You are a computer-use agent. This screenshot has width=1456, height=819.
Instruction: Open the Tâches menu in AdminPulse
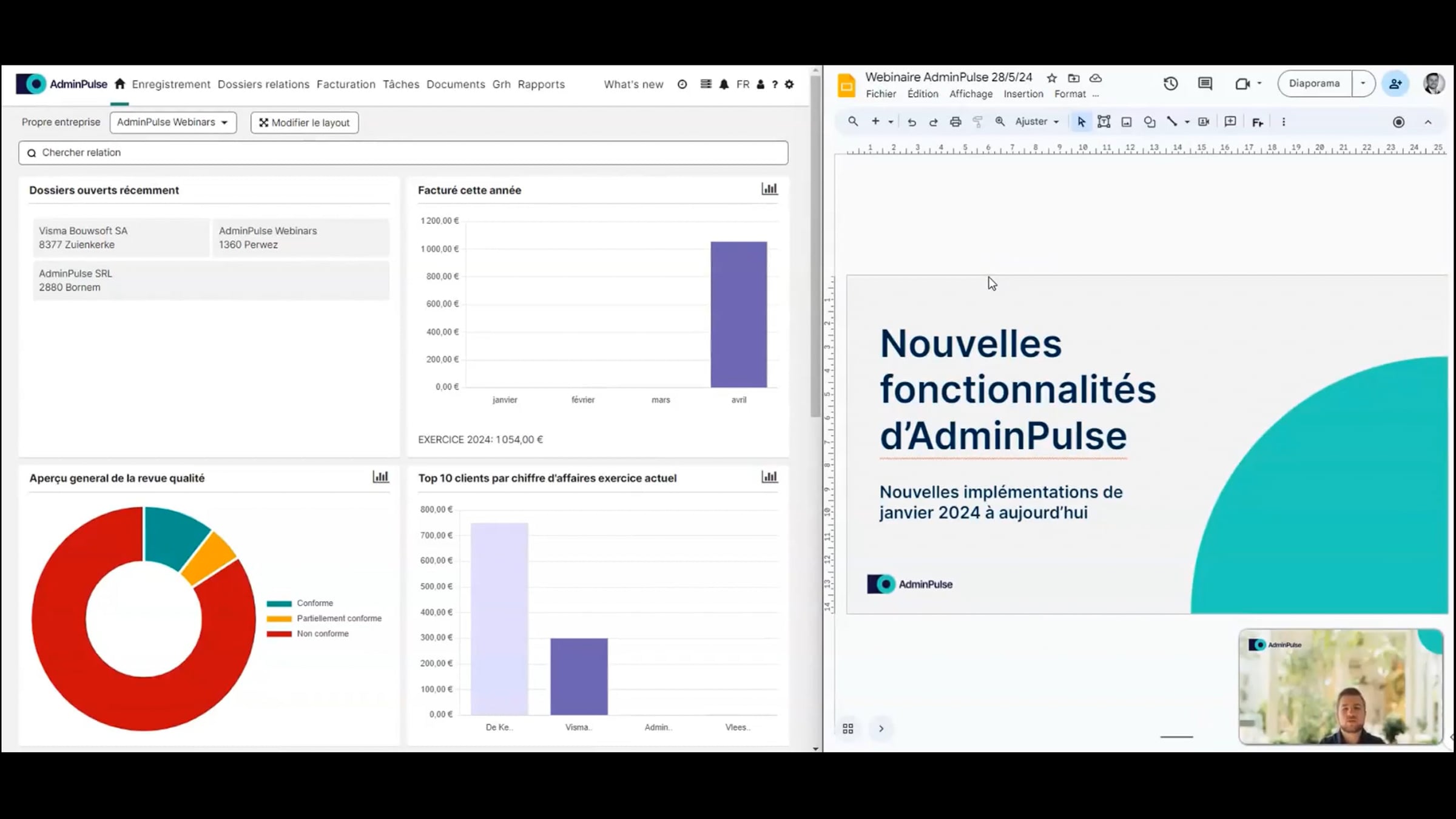pos(400,84)
